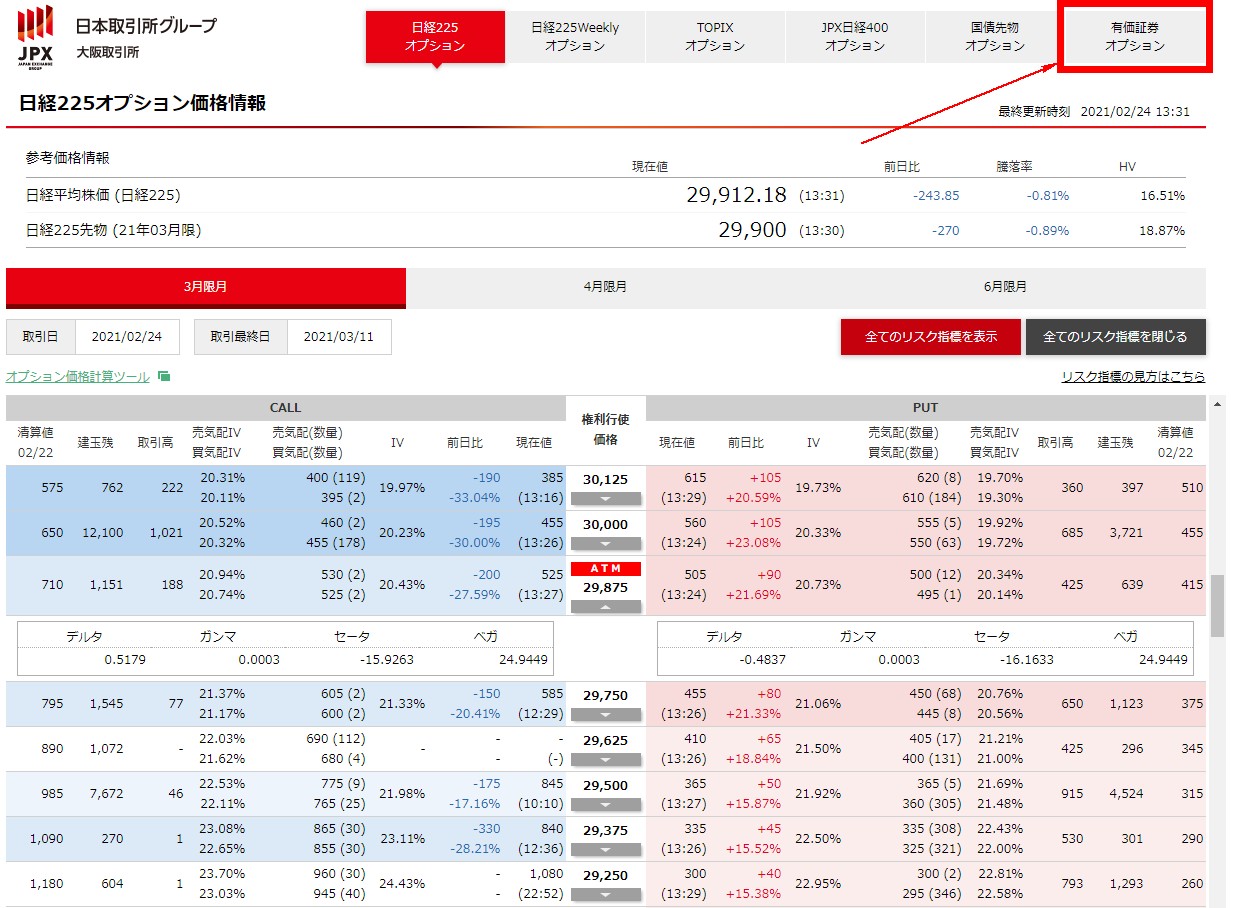This screenshot has height=908, width=1239.
Task: Expand risk indicators under strike 29,625
Action: click(605, 760)
